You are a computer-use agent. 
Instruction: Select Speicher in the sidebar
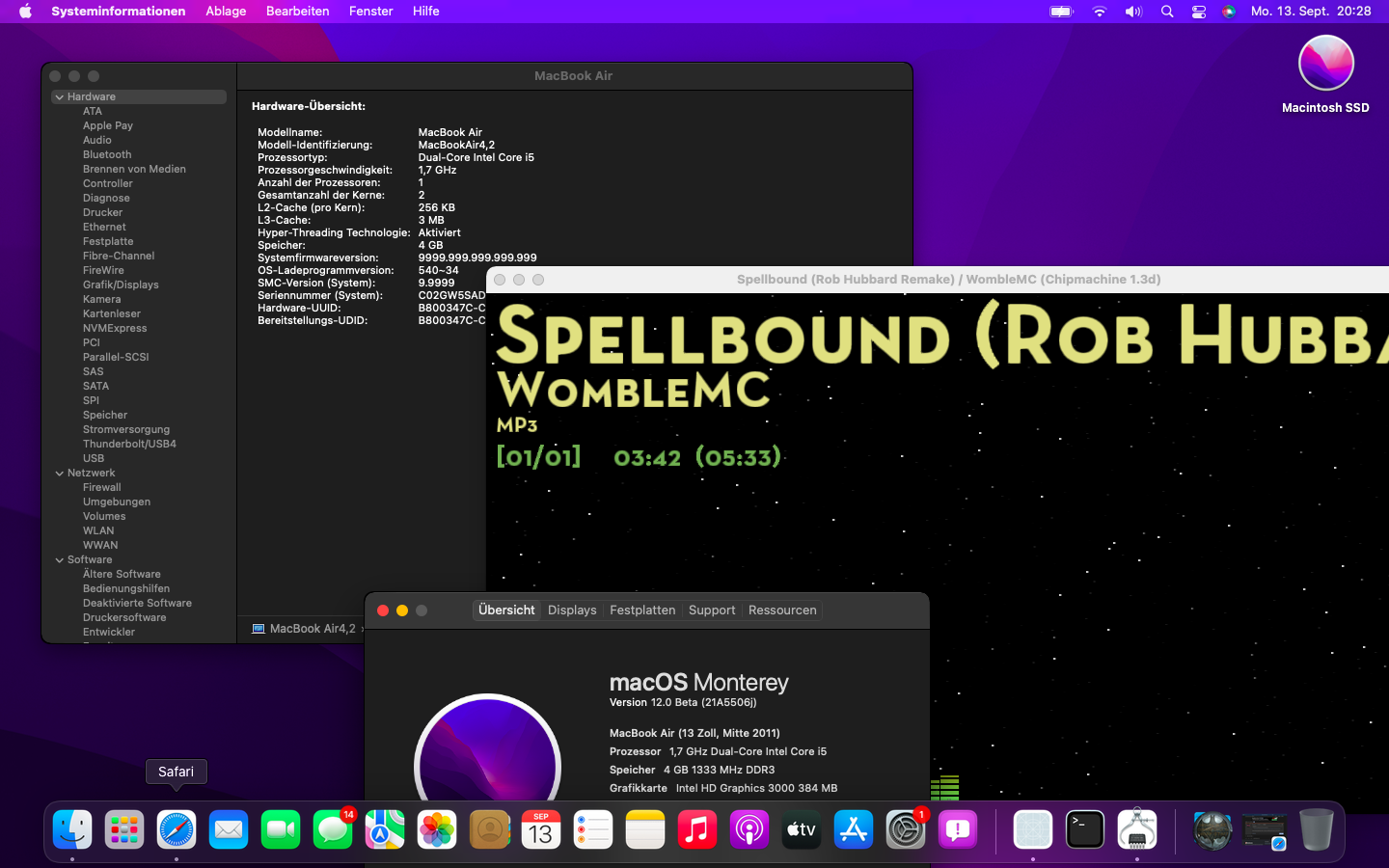[105, 415]
